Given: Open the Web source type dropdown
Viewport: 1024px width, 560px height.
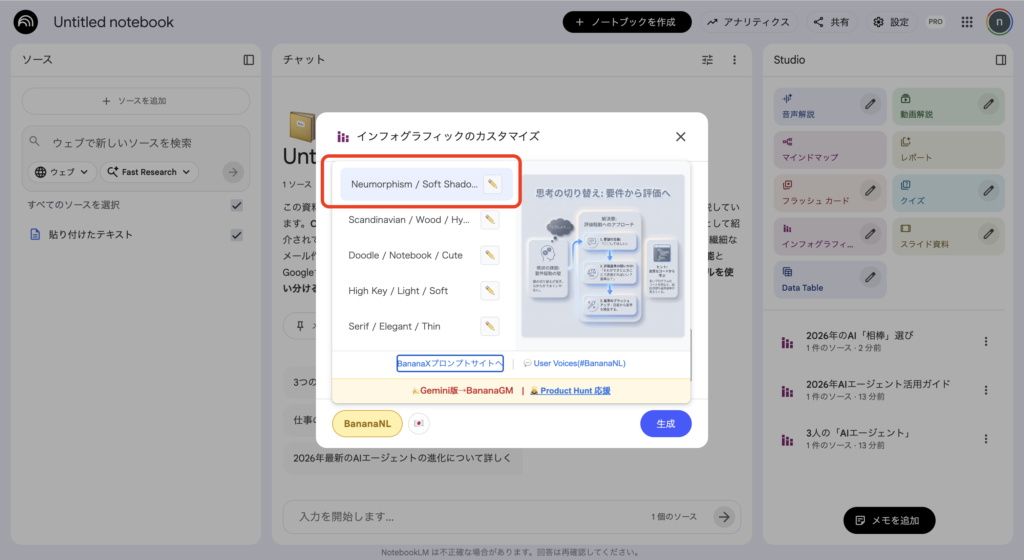Looking at the screenshot, I should tap(62, 172).
